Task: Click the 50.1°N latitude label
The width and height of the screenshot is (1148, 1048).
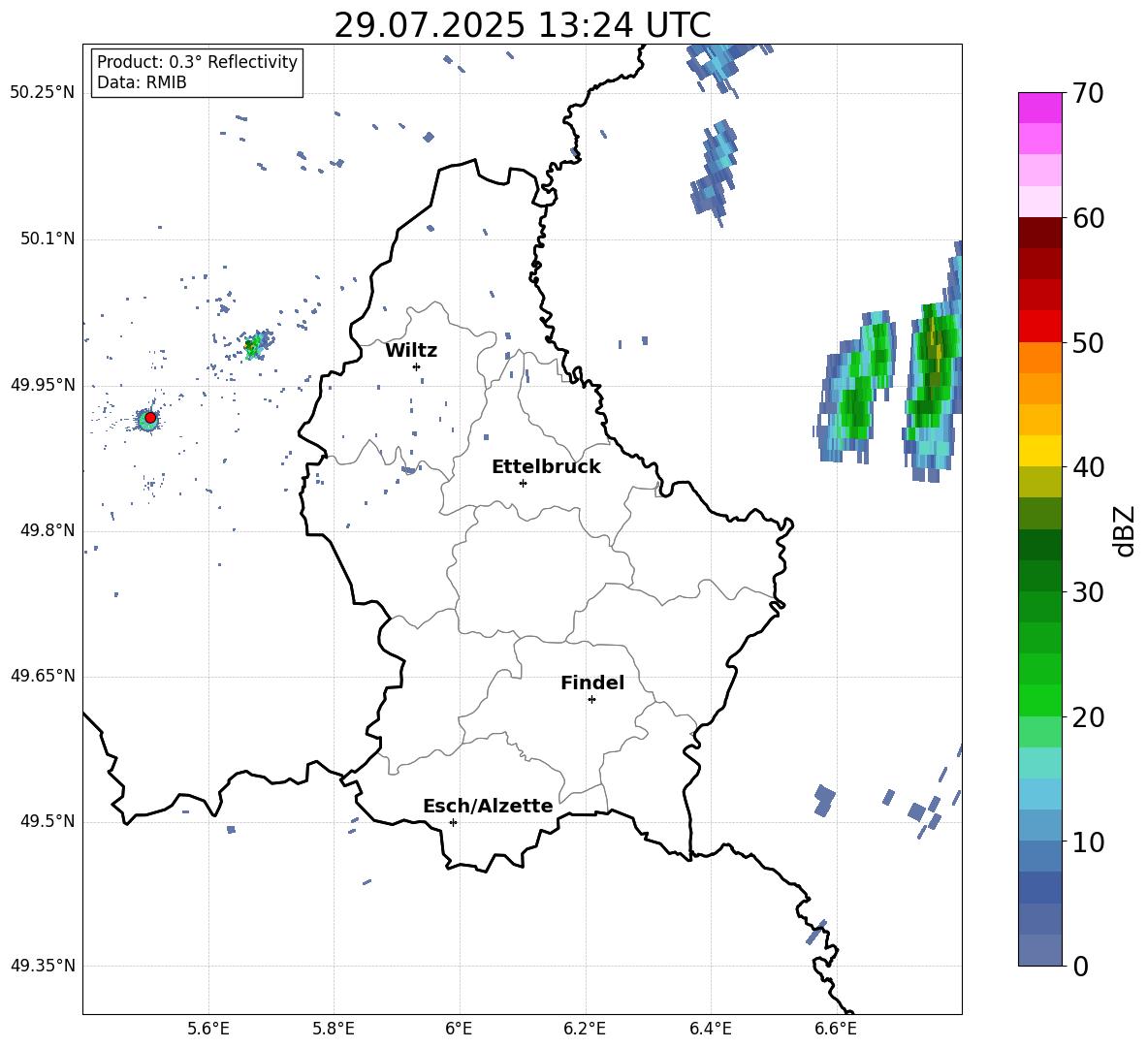Action: coord(47,239)
